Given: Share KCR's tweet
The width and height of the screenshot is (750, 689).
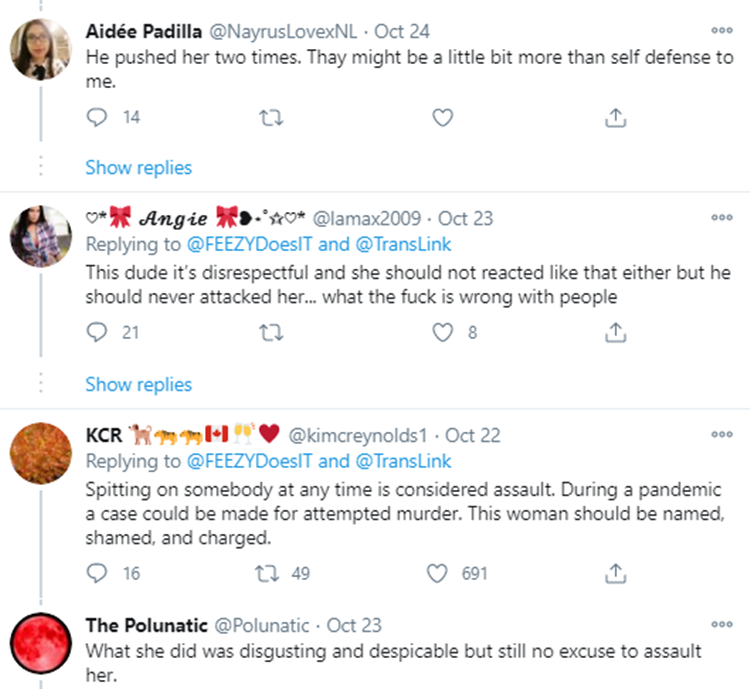Looking at the screenshot, I should point(616,573).
